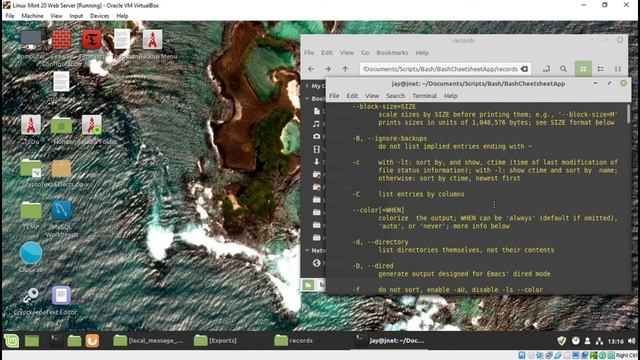Viewport: 640px width, 360px height.
Task: Open File menu in records file manager
Action: pos(309,53)
